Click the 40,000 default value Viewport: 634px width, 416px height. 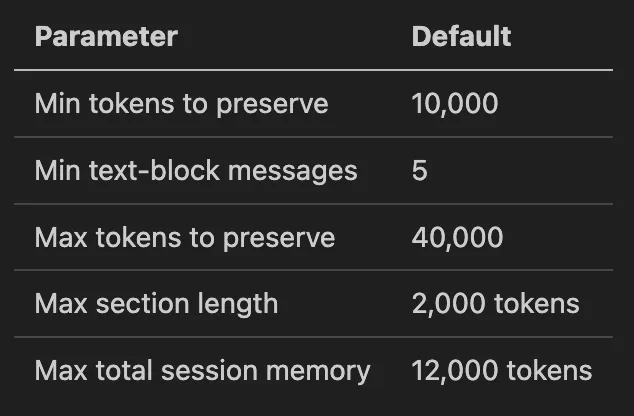(457, 237)
